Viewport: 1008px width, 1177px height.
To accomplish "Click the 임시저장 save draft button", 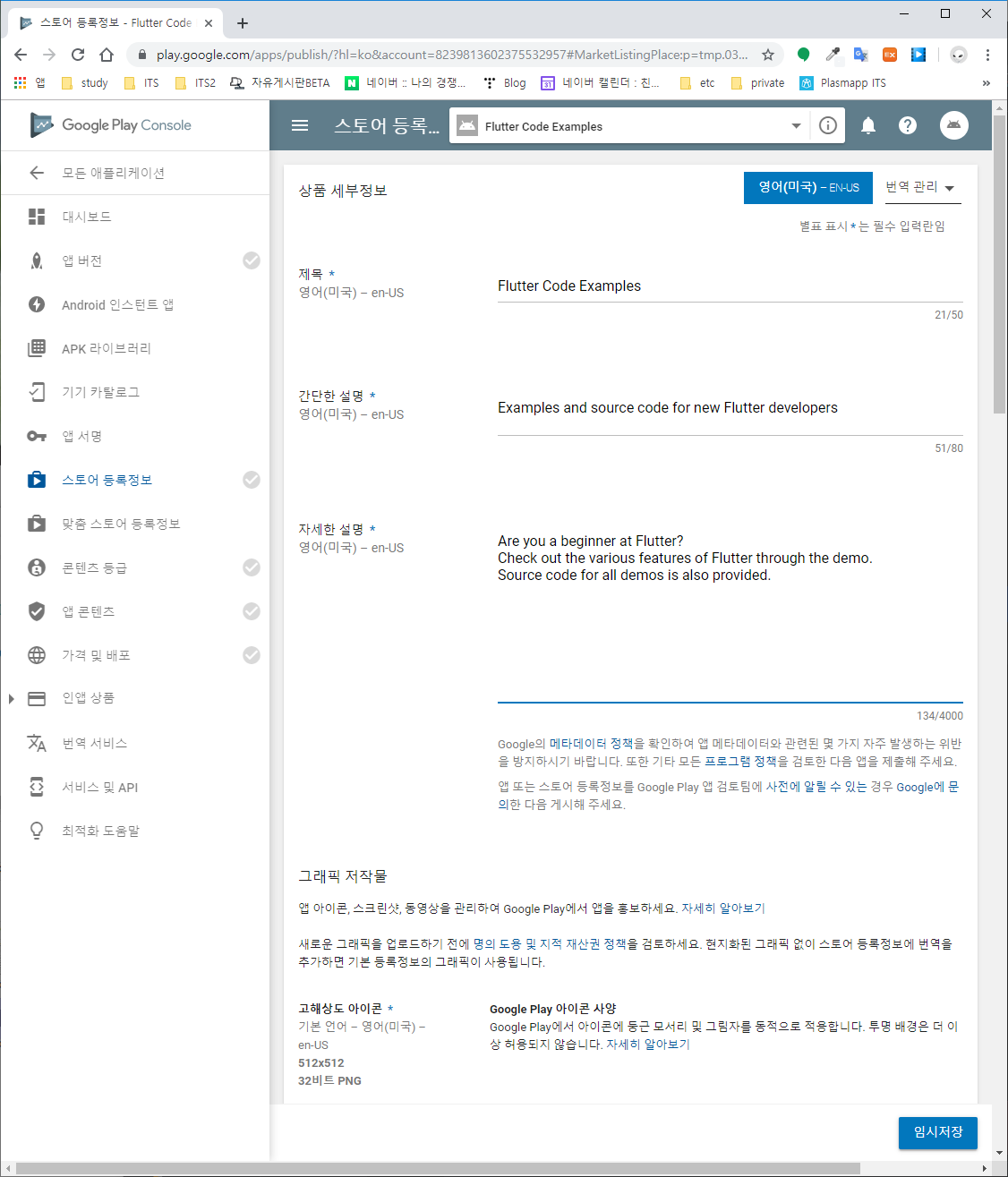I will tap(938, 1132).
